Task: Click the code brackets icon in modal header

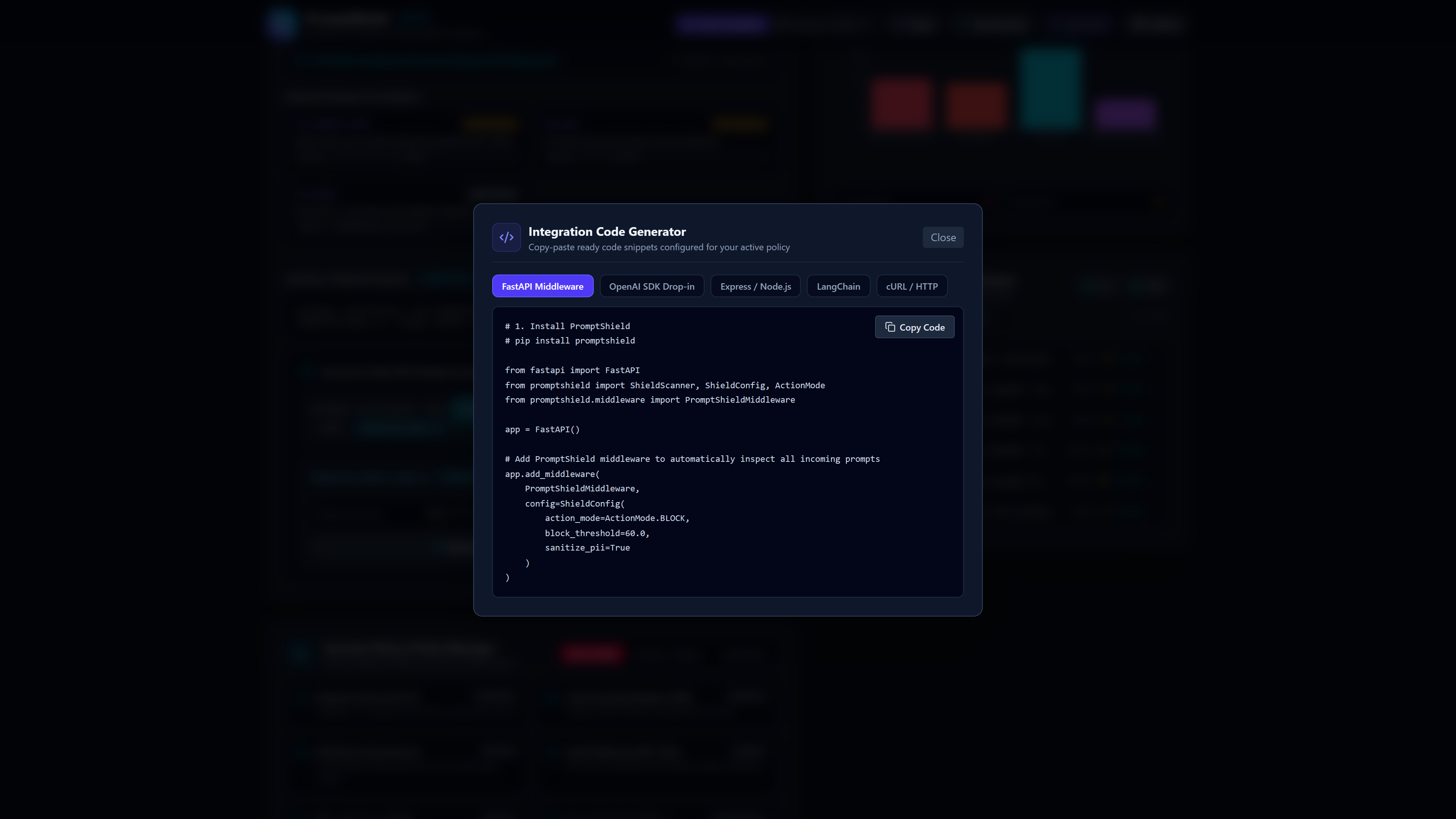Action: click(x=506, y=237)
